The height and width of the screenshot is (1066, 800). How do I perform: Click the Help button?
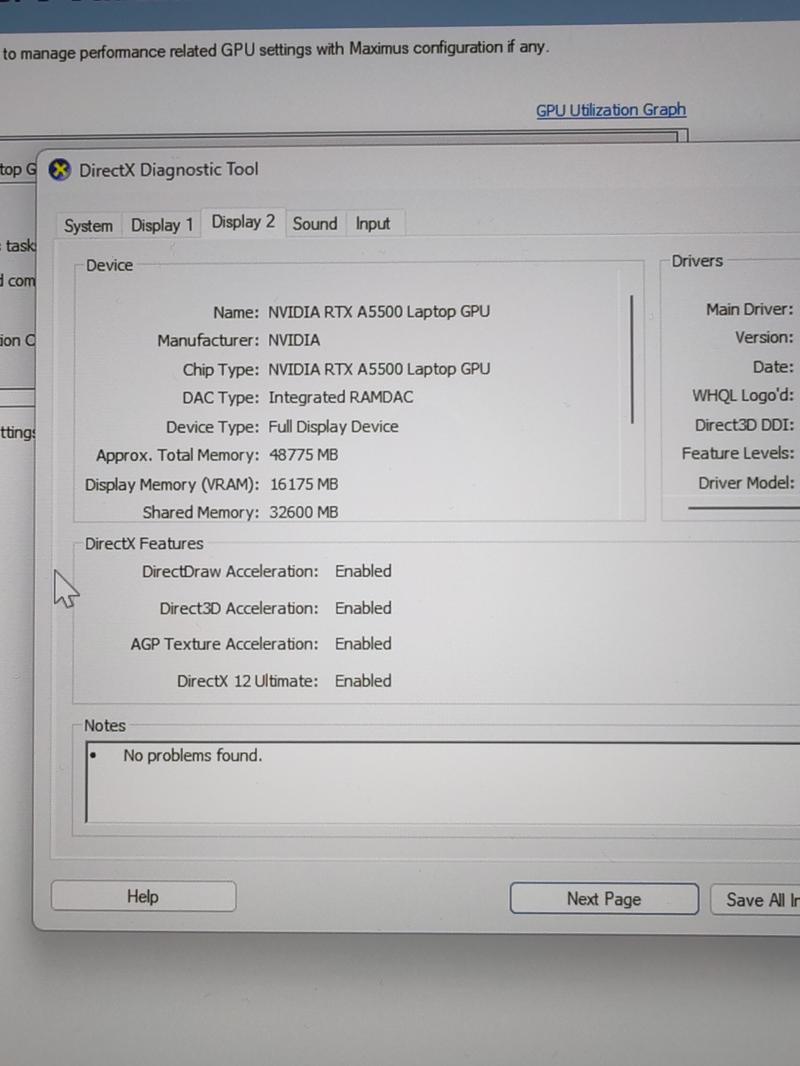pos(143,897)
